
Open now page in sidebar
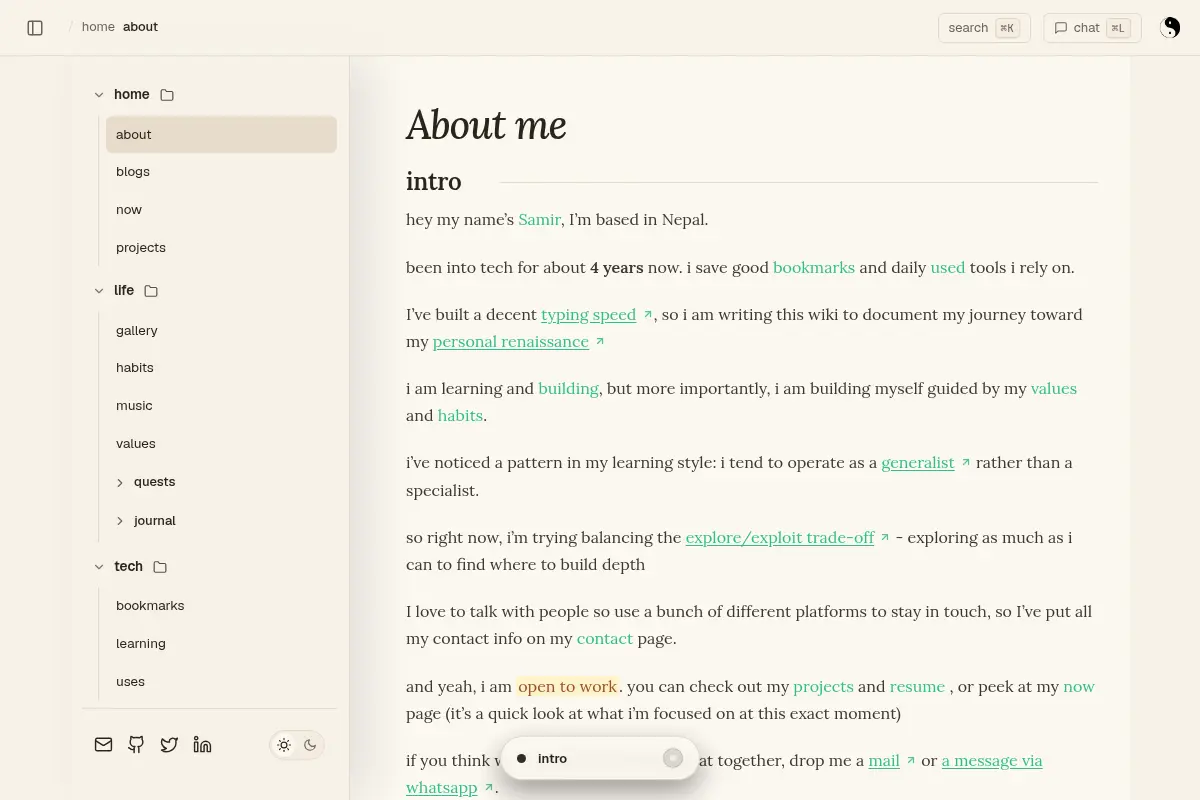coord(221,210)
